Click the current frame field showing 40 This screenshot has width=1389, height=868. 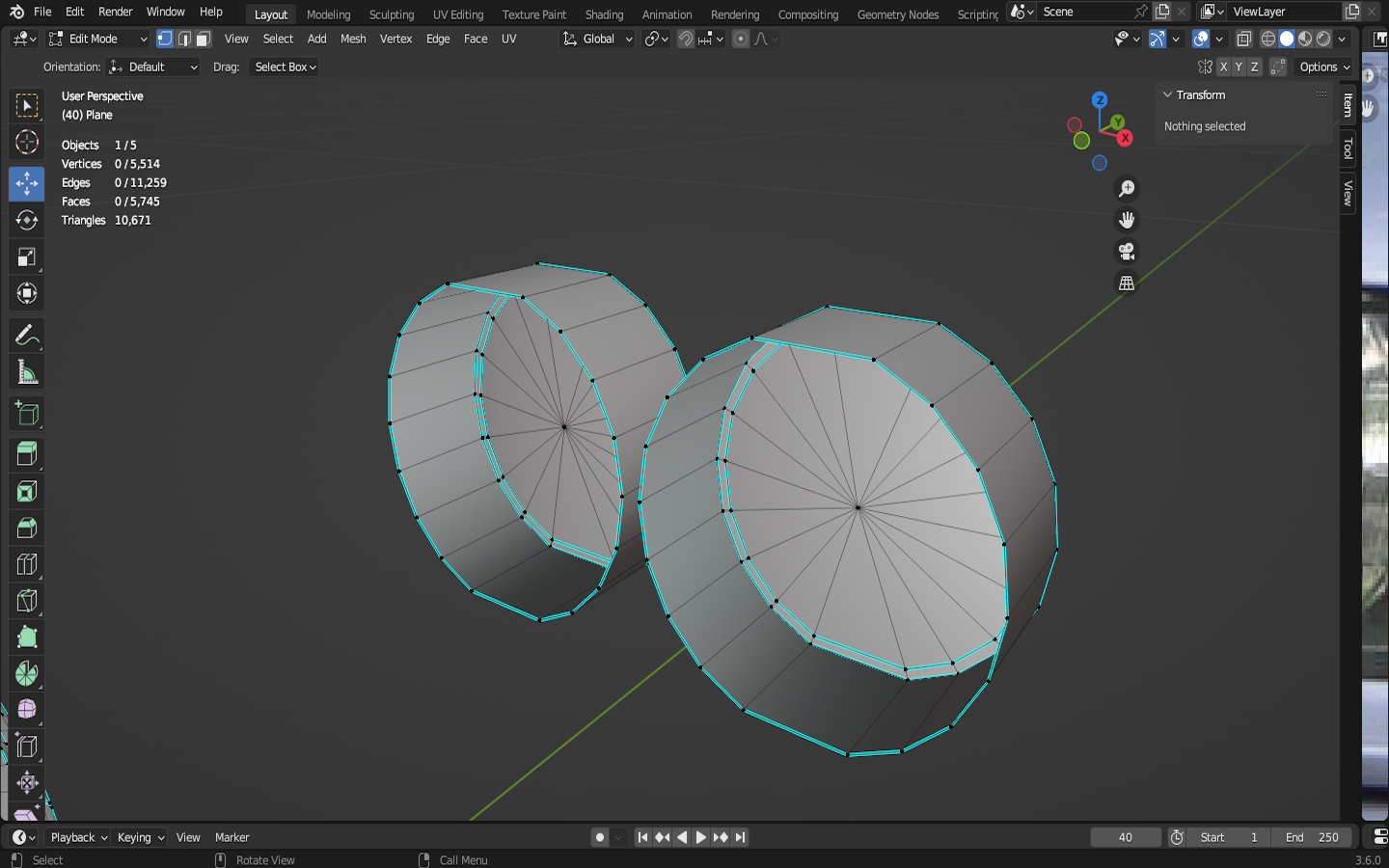[x=1126, y=837]
